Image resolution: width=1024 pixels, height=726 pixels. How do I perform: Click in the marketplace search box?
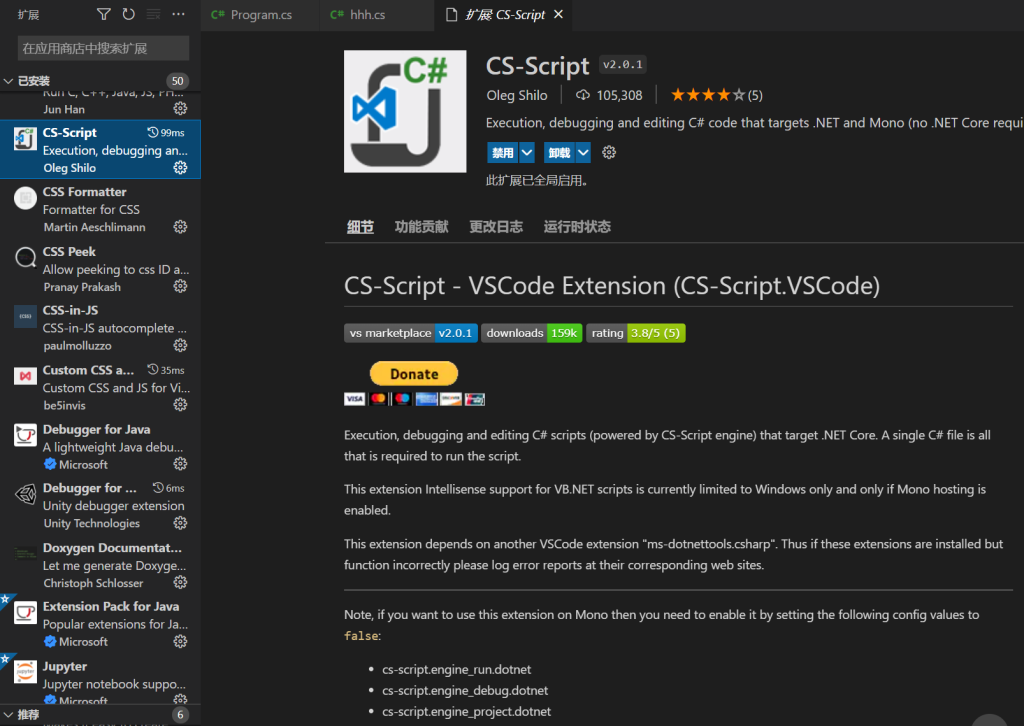tap(103, 48)
